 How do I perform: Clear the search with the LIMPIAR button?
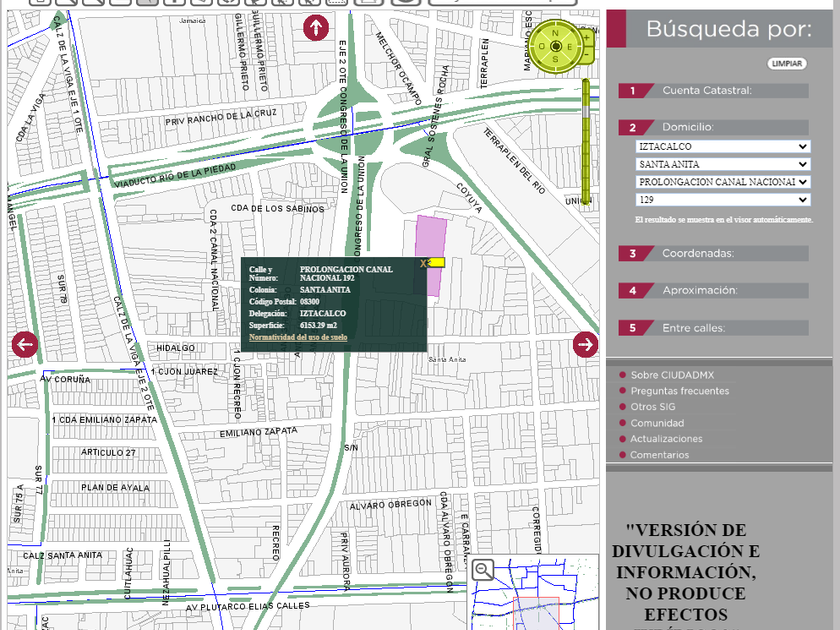point(786,64)
